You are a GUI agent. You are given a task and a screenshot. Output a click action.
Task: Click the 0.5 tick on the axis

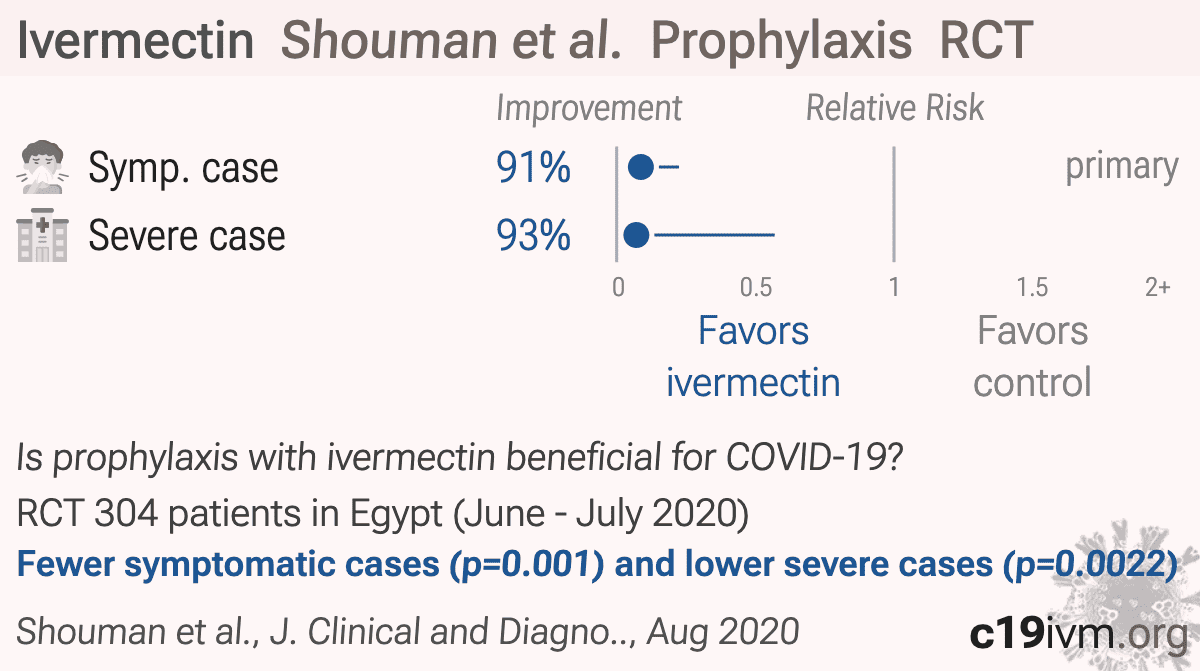[x=756, y=288]
